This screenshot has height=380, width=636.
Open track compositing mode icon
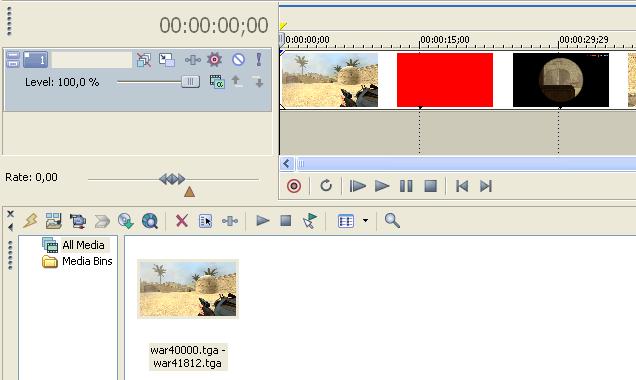pyautogui.click(x=217, y=82)
